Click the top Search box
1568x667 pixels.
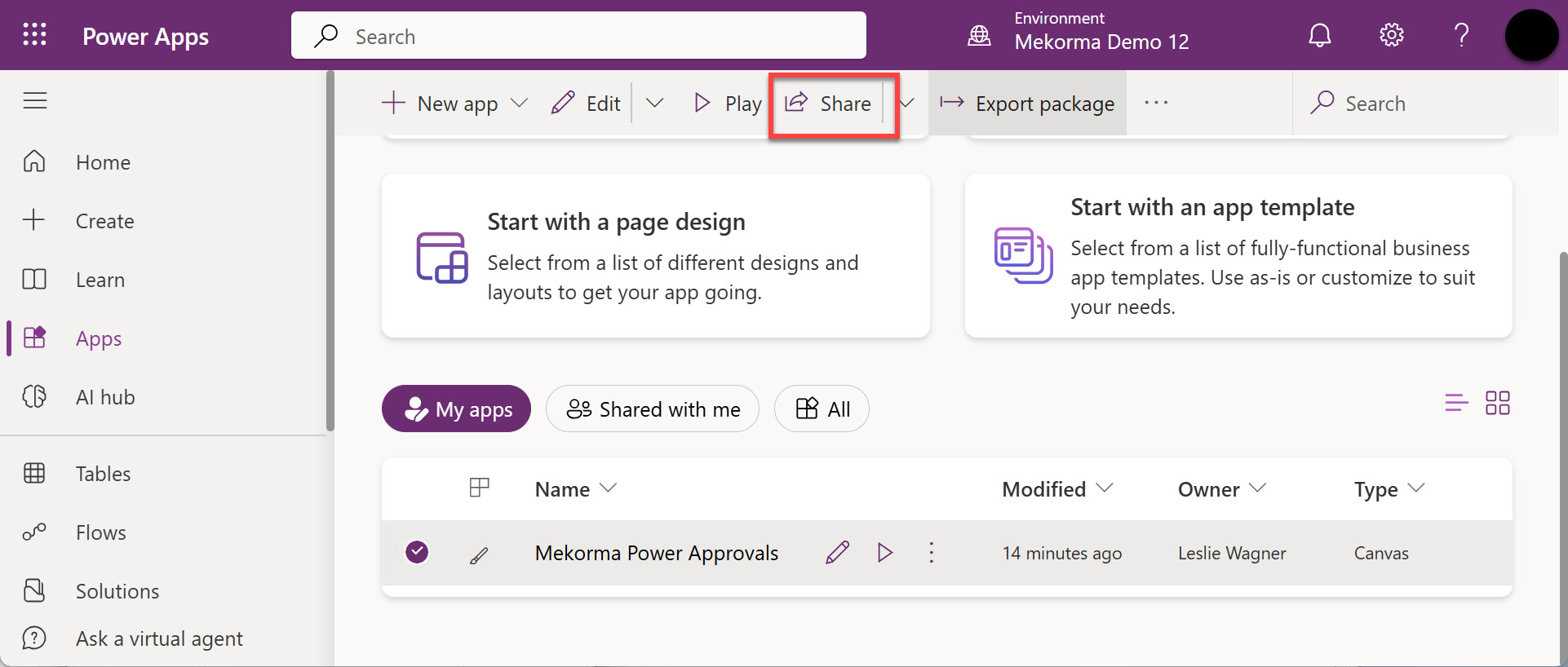pyautogui.click(x=578, y=37)
